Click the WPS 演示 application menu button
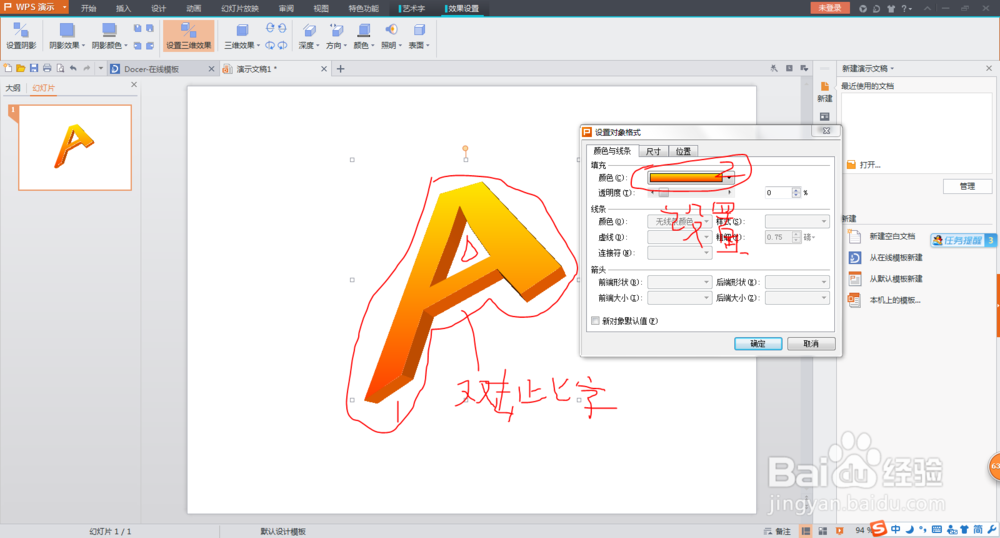The width and height of the screenshot is (1000, 538). [x=35, y=7]
